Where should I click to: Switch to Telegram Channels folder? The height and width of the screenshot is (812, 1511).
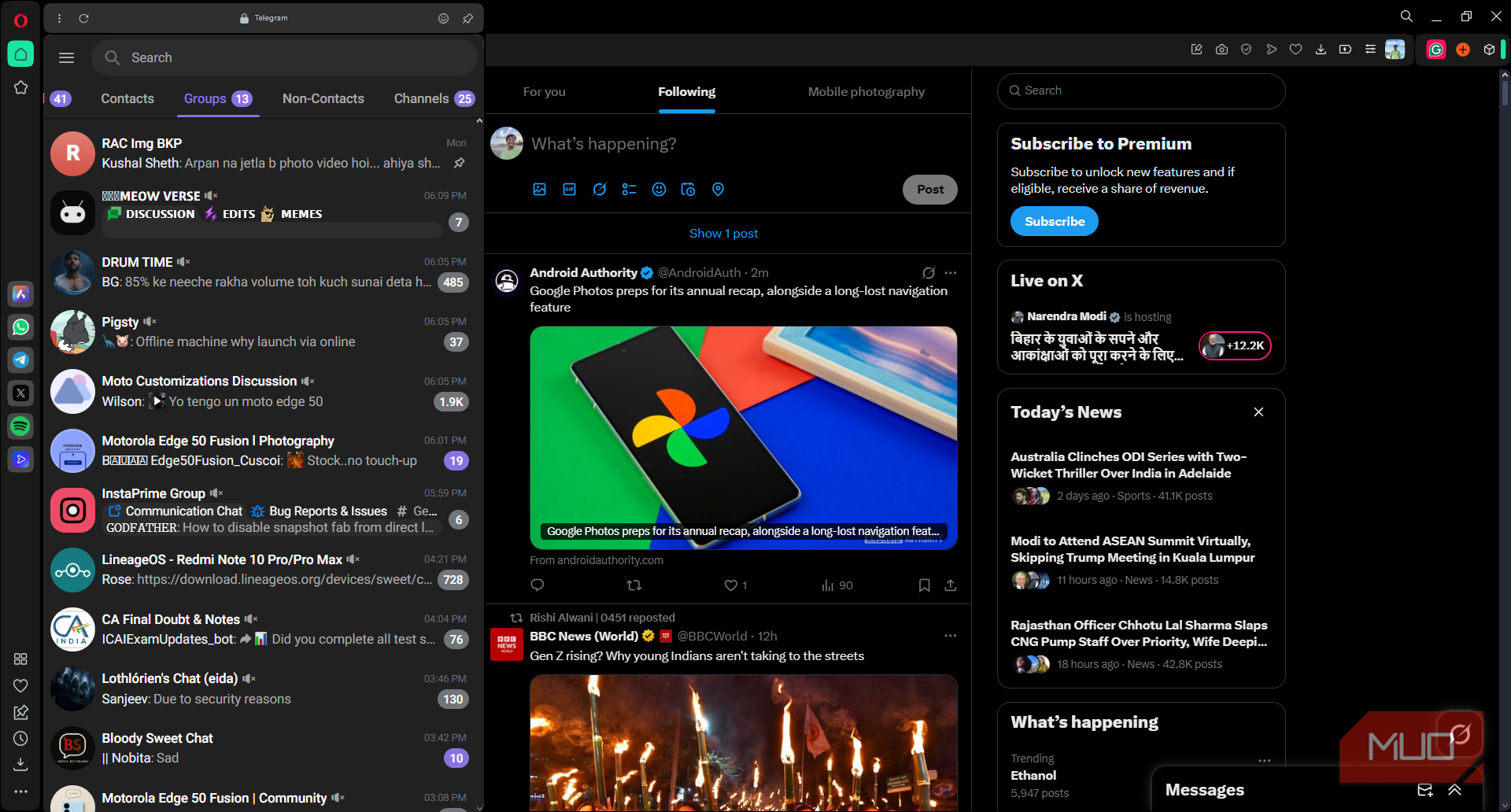pyautogui.click(x=434, y=98)
